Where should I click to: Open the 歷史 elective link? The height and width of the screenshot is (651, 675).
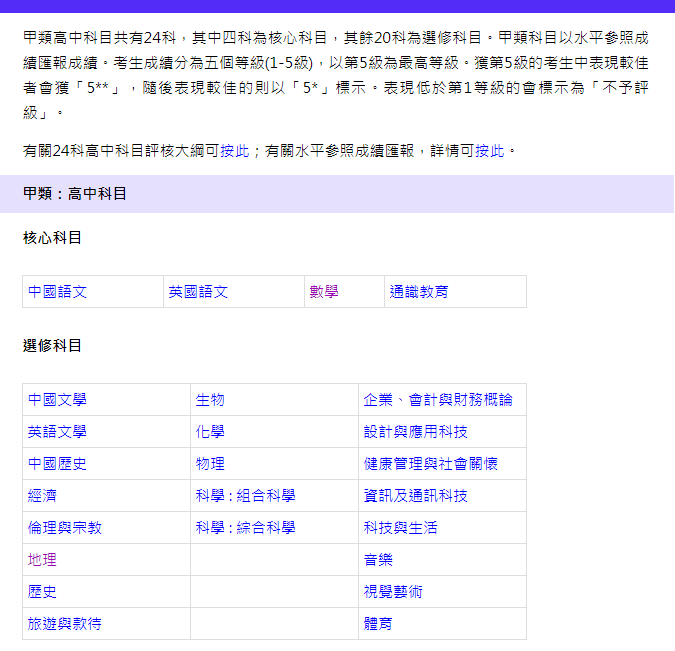pos(42,592)
